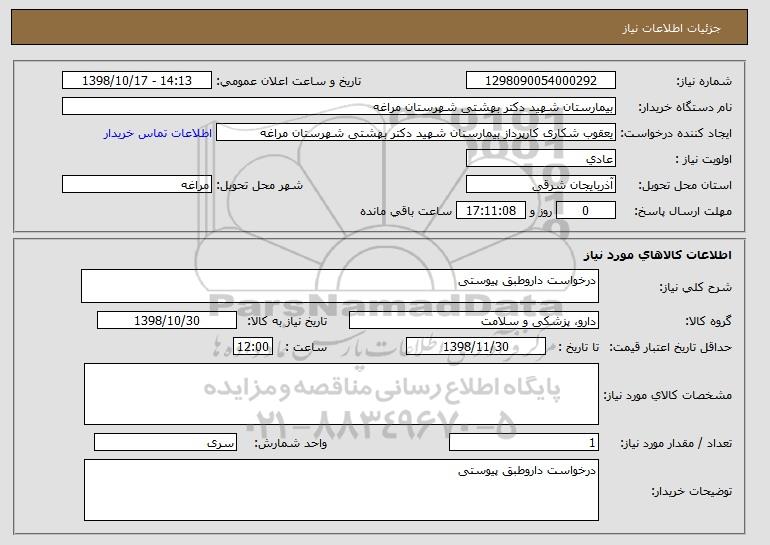The image size is (770, 545).
Task: Click the request creator field یعقوب شکاری
Action: 416,133
